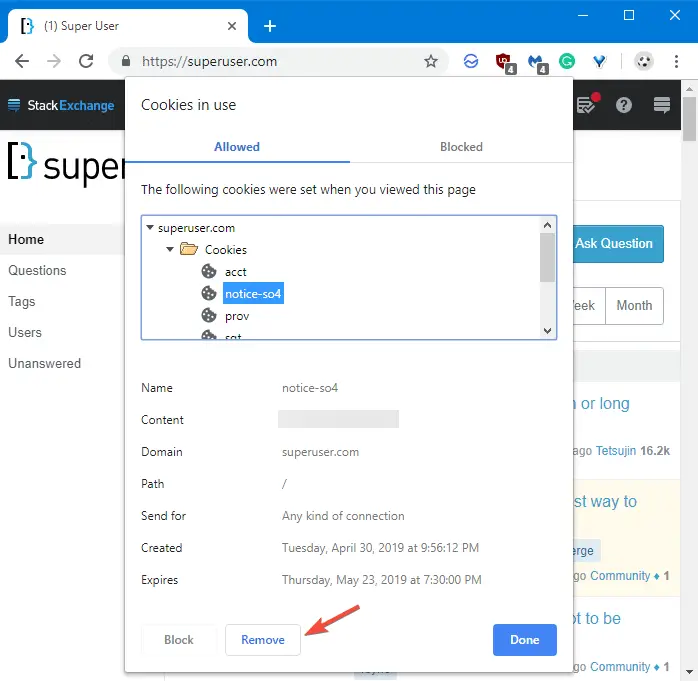Click the Name value notice-so4

(310, 388)
